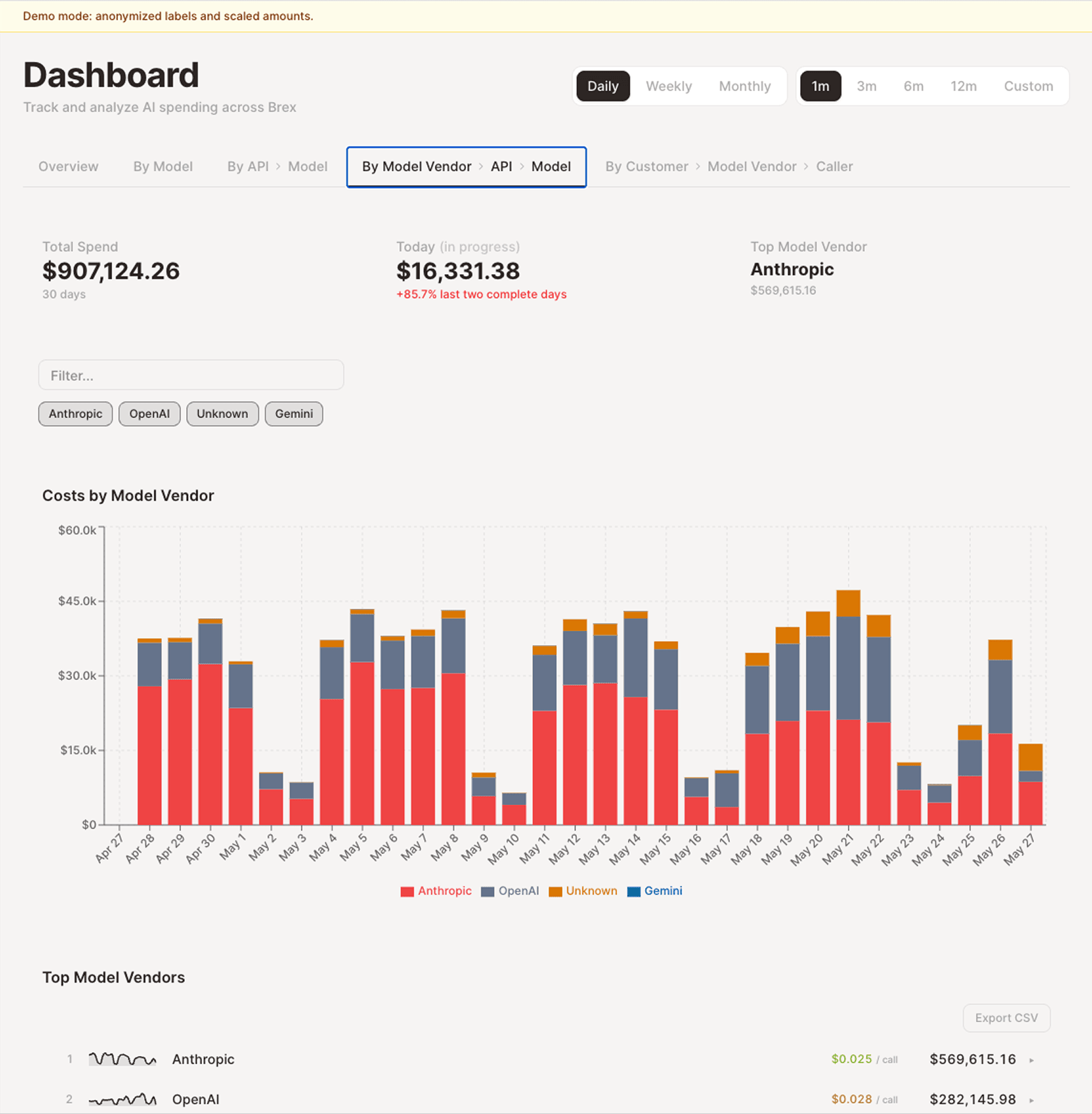Toggle Anthropic red legend swatch
This screenshot has height=1114, width=1092.
(x=407, y=892)
